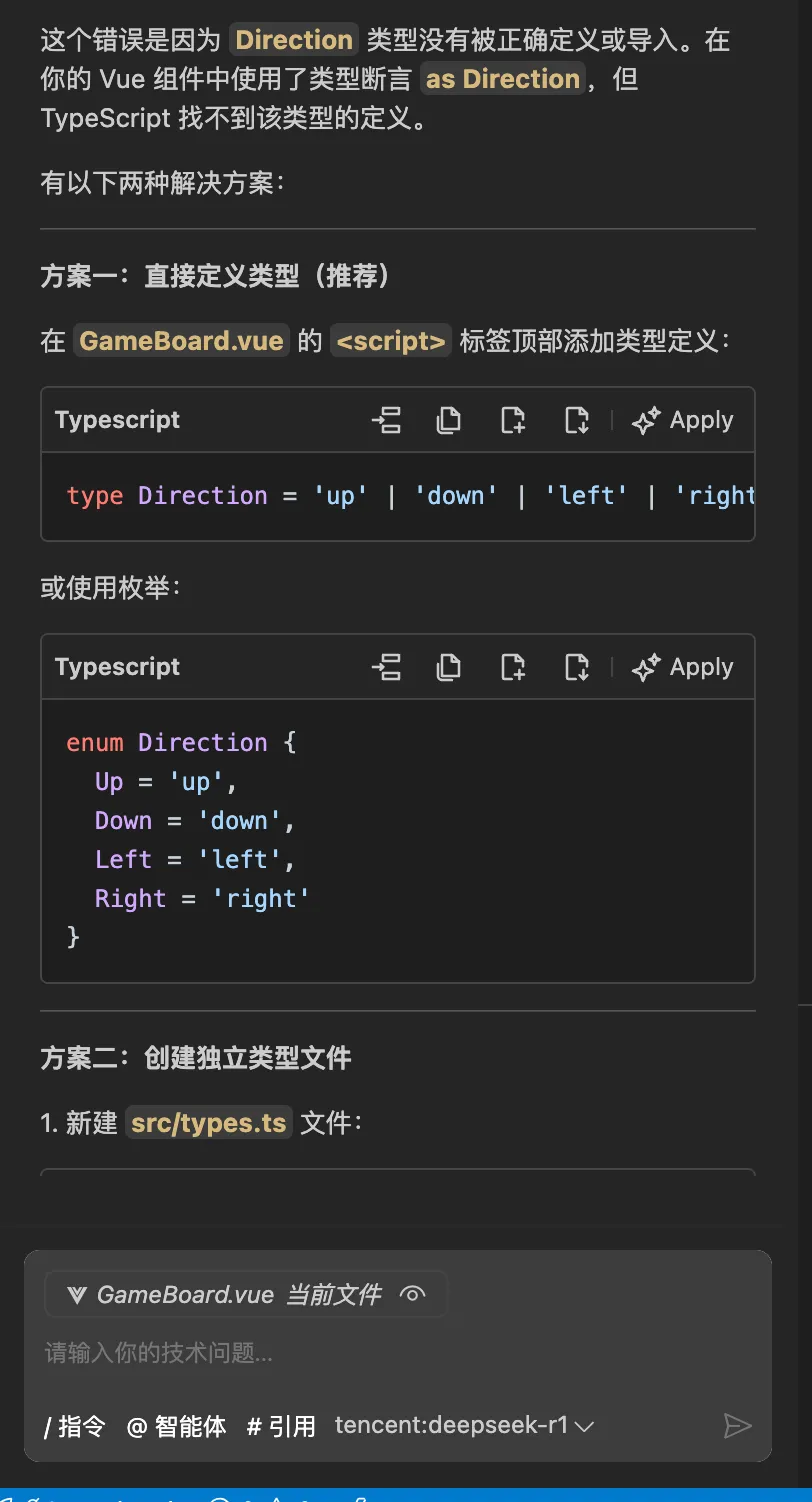Viewport: 812px width, 1502px height.
Task: Create new file from type Direction code
Action: pyautogui.click(x=513, y=421)
